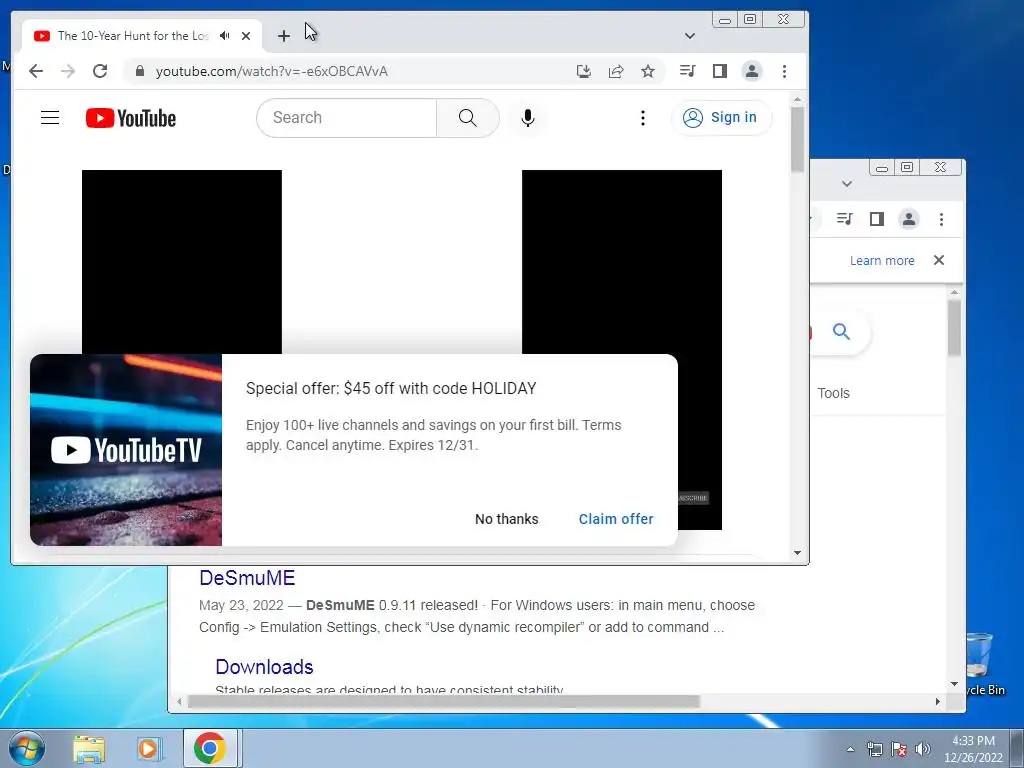Open the profile avatar in the background Chrome window

[x=909, y=219]
